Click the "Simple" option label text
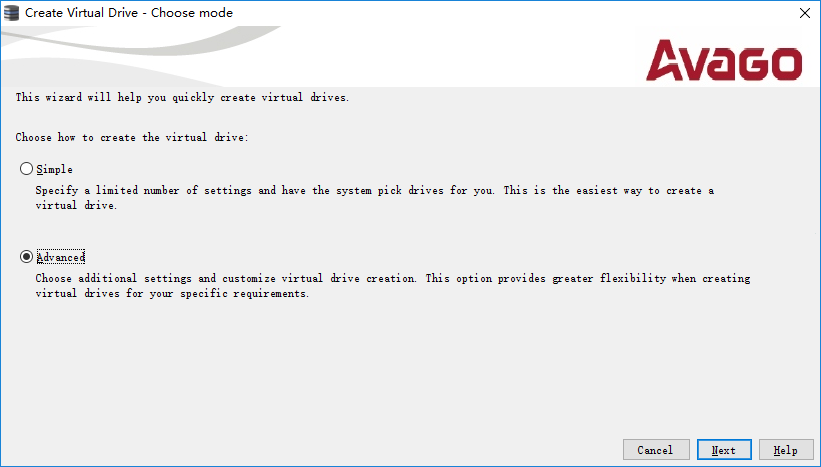 coord(54,169)
